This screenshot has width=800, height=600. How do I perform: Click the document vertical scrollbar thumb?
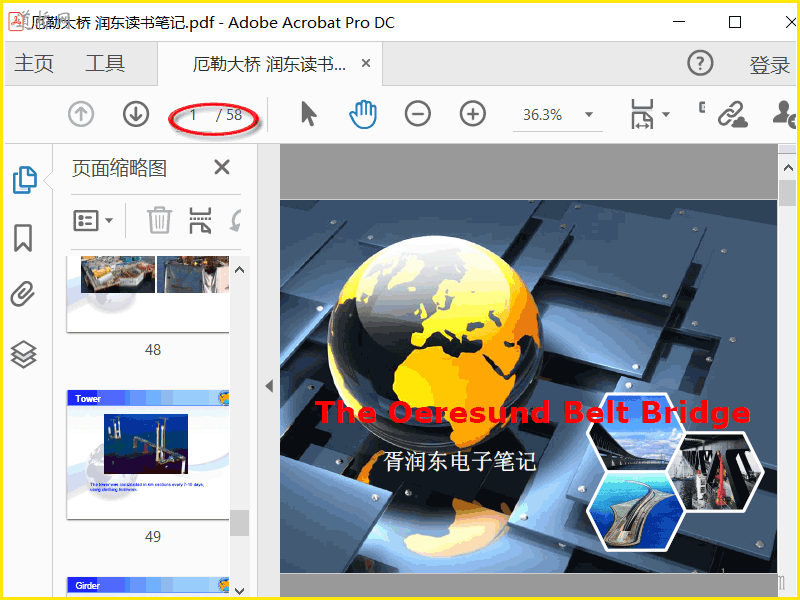point(788,193)
